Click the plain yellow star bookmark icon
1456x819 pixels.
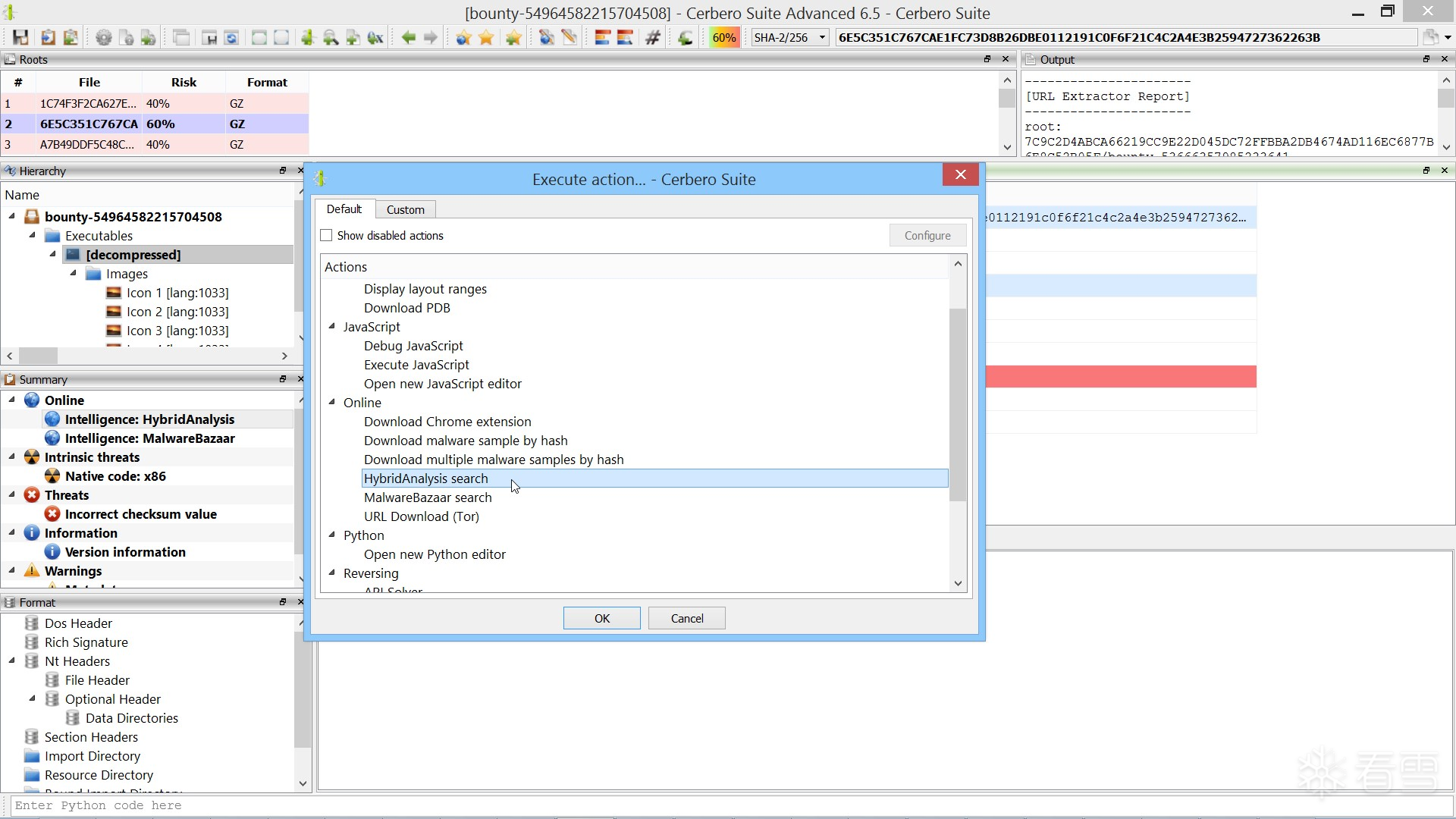point(486,37)
